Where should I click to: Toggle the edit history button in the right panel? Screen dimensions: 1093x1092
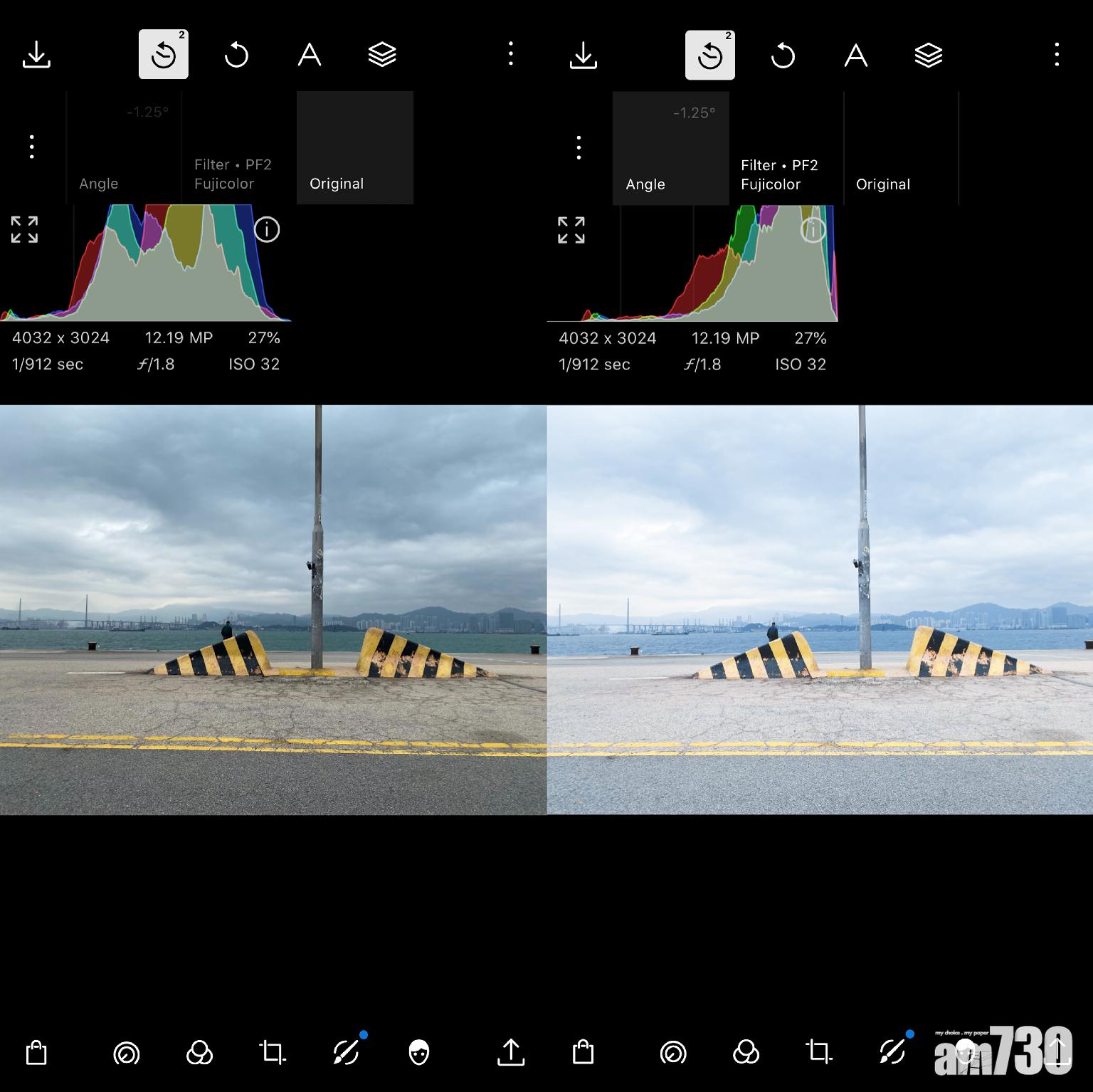click(x=709, y=55)
